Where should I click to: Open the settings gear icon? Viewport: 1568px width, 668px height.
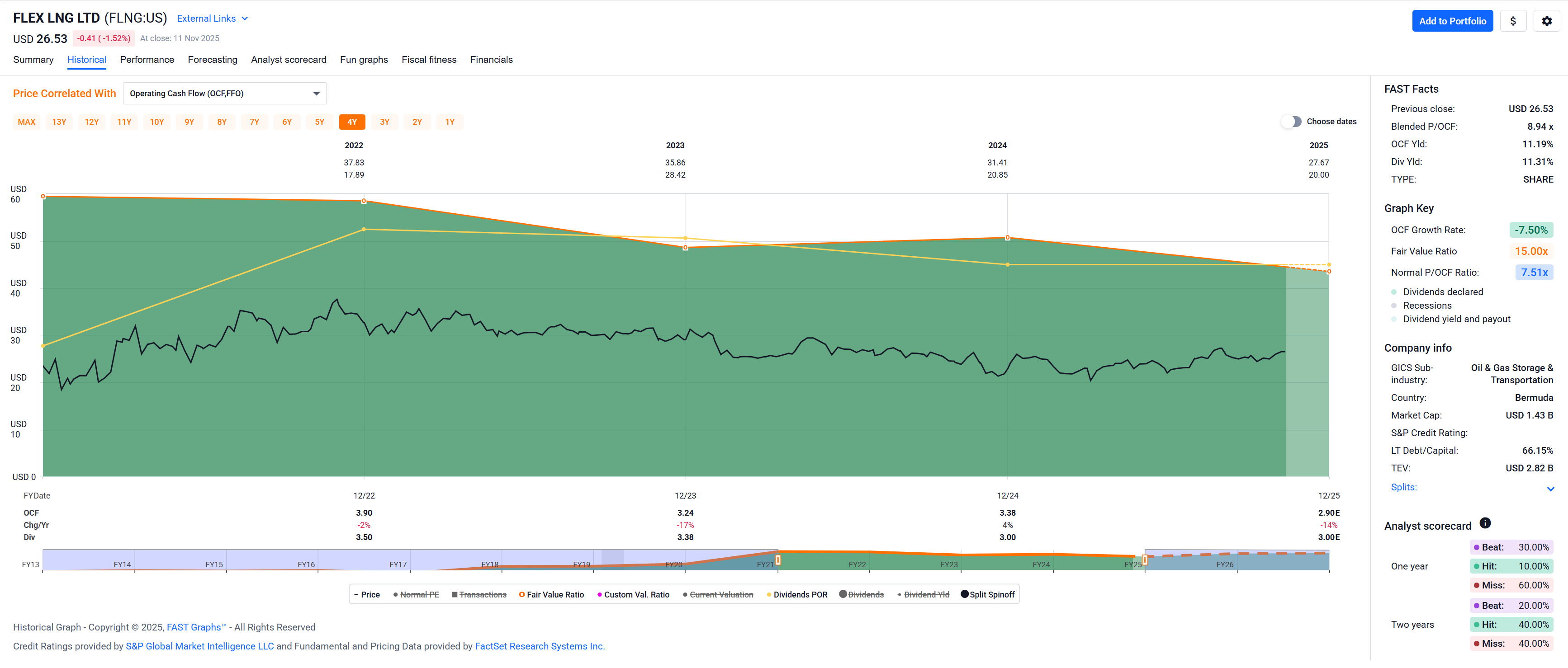point(1546,21)
